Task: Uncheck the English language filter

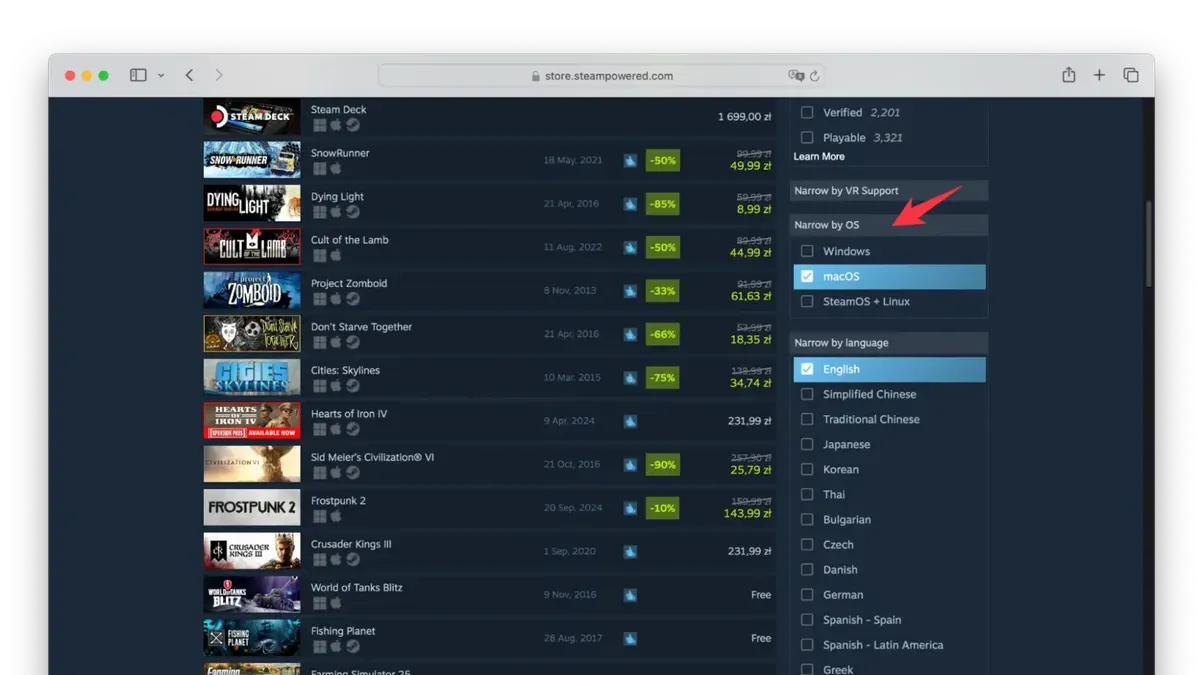Action: (x=807, y=369)
